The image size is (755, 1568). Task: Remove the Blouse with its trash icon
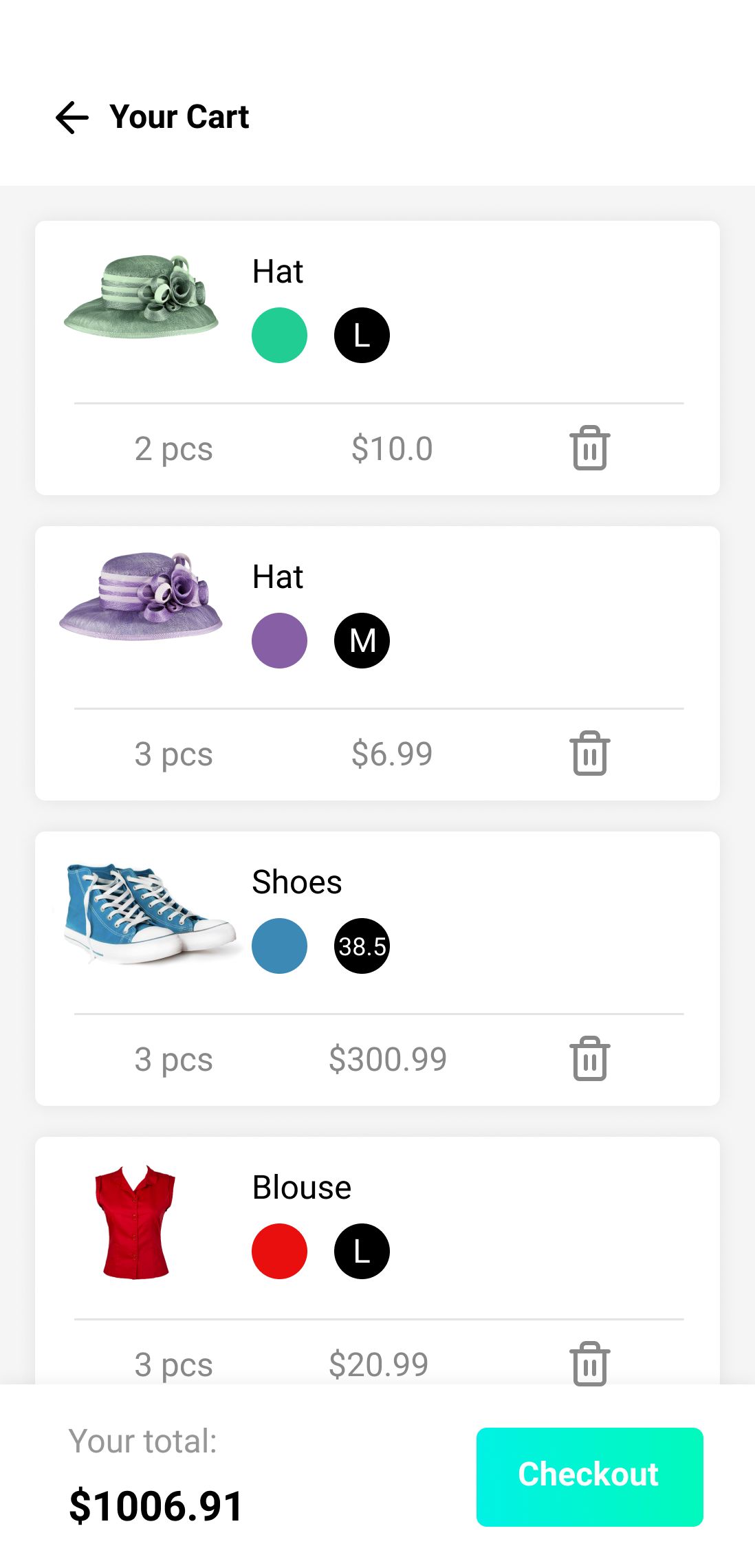pyautogui.click(x=589, y=1364)
